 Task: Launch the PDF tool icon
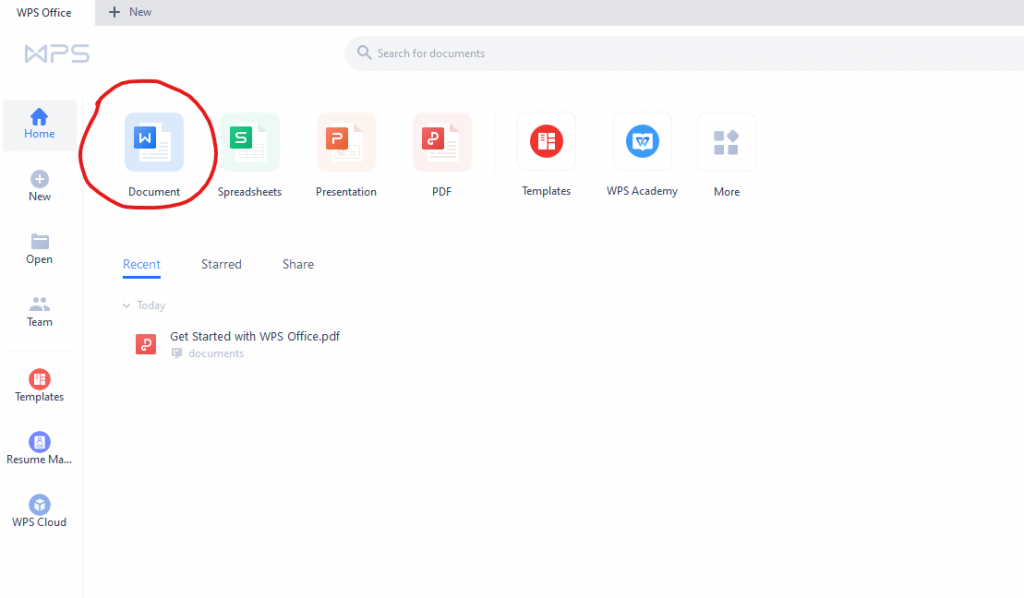pos(442,142)
